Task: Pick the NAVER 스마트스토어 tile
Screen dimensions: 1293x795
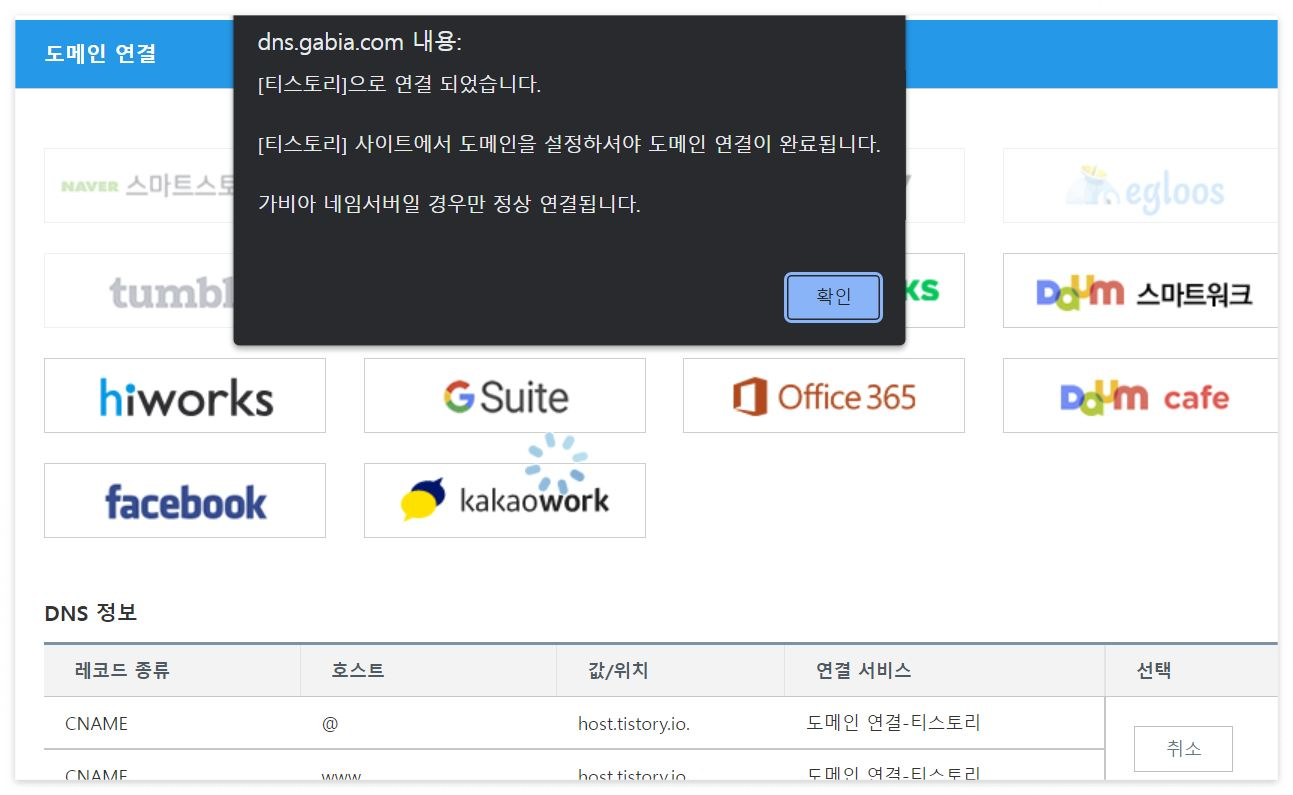Action: coord(139,186)
